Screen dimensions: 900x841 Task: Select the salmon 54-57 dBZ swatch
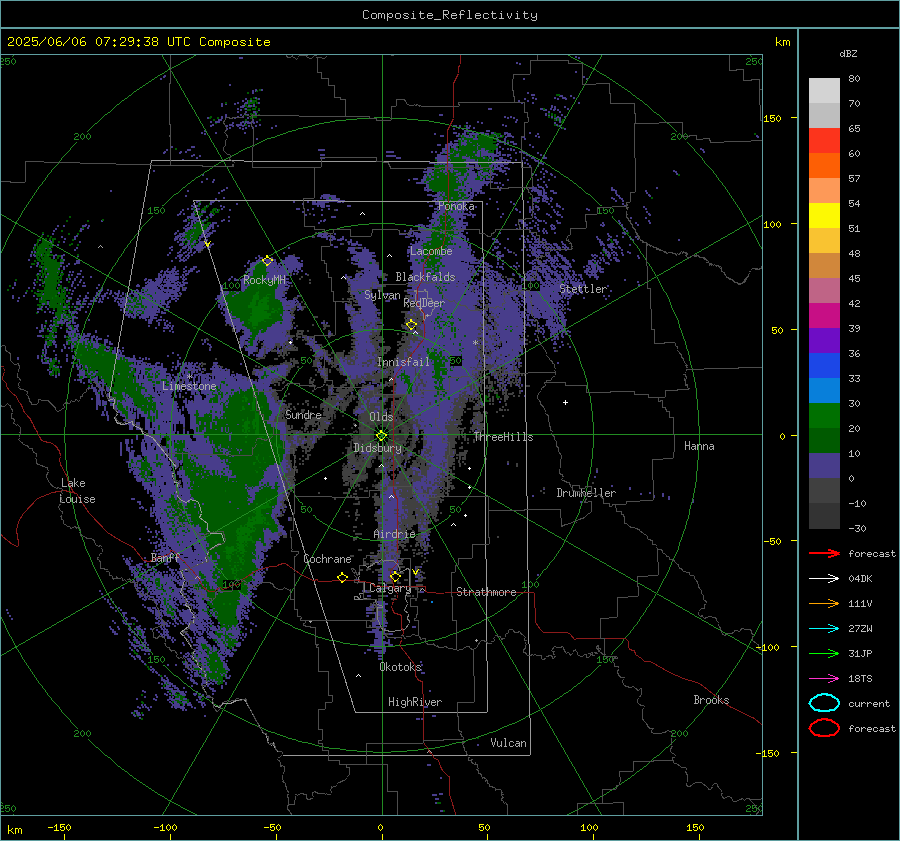(x=824, y=190)
